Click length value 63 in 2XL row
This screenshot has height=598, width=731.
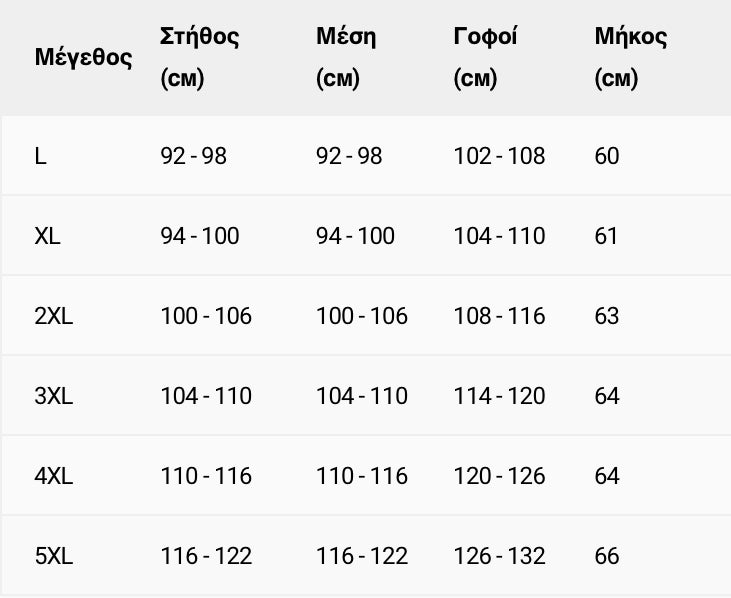pyautogui.click(x=607, y=316)
